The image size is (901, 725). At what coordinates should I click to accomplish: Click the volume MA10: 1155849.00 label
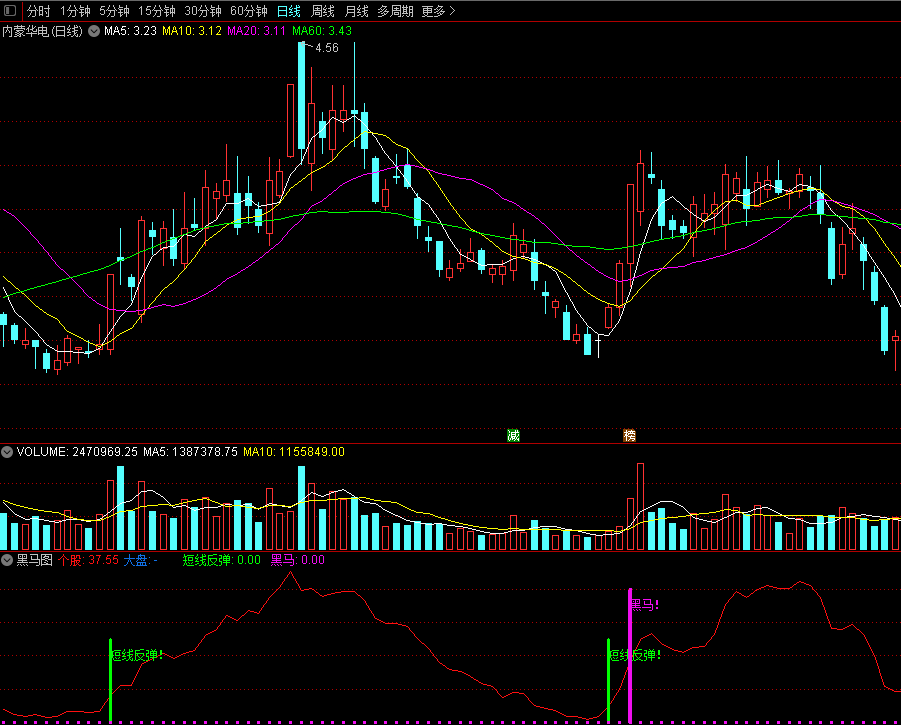[294, 452]
